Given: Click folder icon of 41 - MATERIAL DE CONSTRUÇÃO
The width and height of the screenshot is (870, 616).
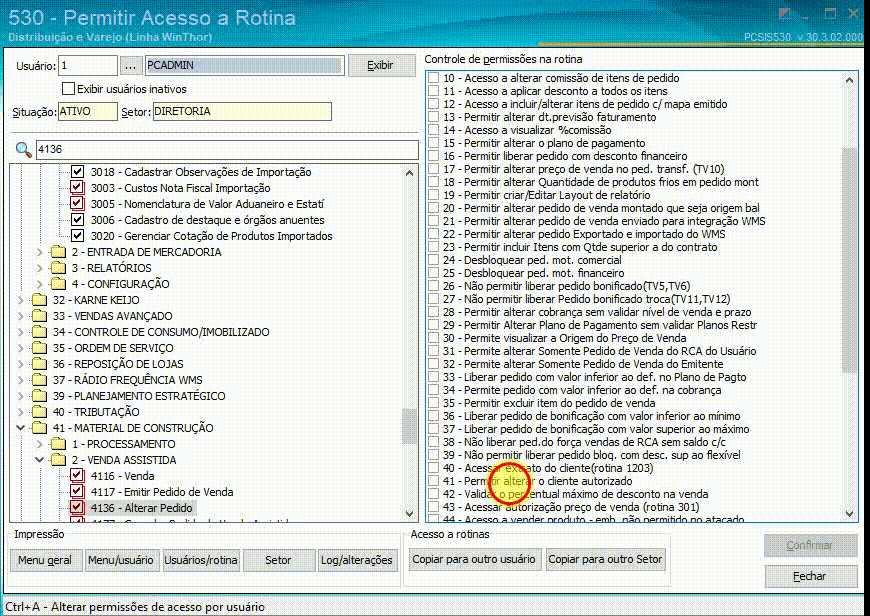Looking at the screenshot, I should pos(39,428).
